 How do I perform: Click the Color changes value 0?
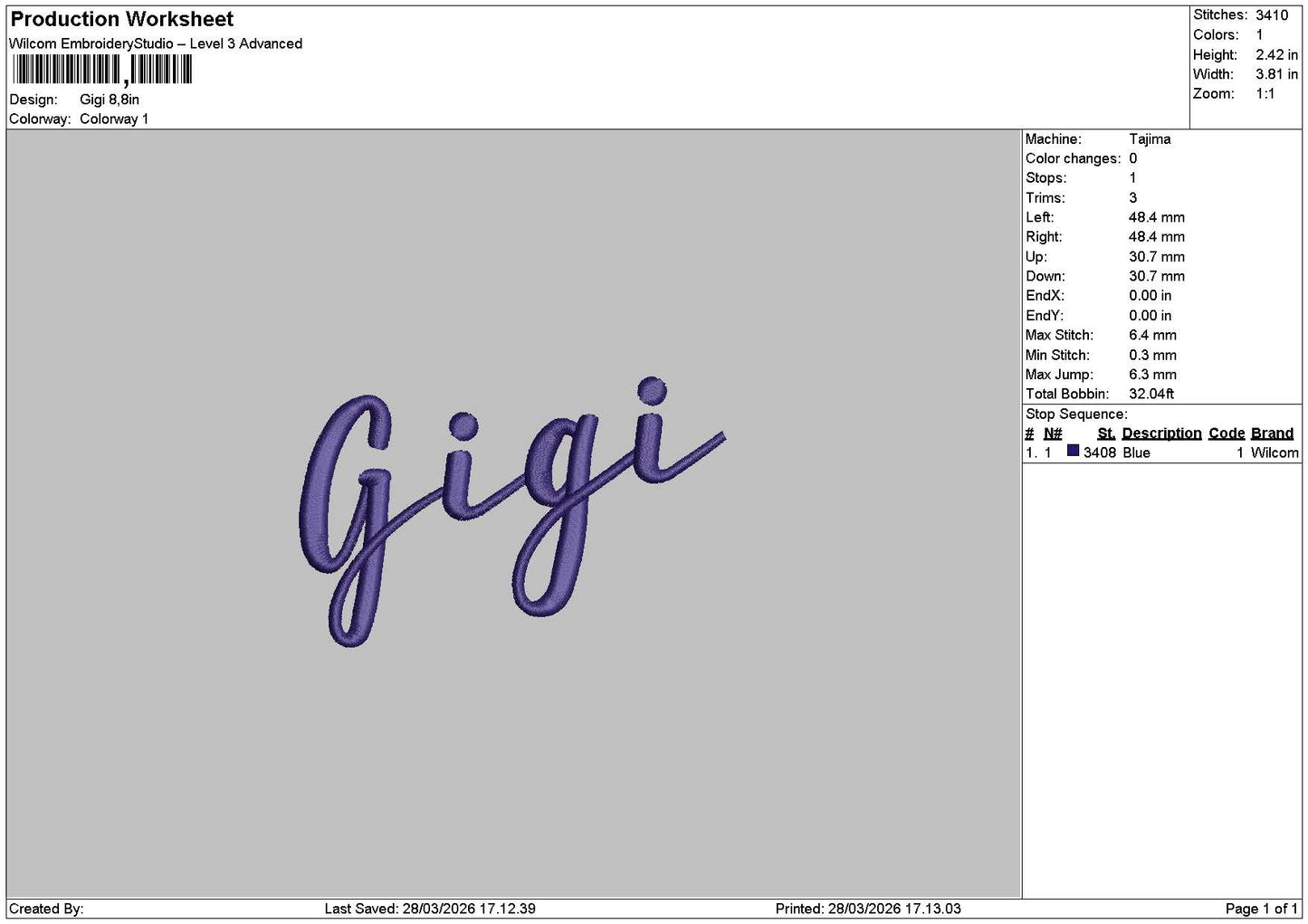point(1132,158)
